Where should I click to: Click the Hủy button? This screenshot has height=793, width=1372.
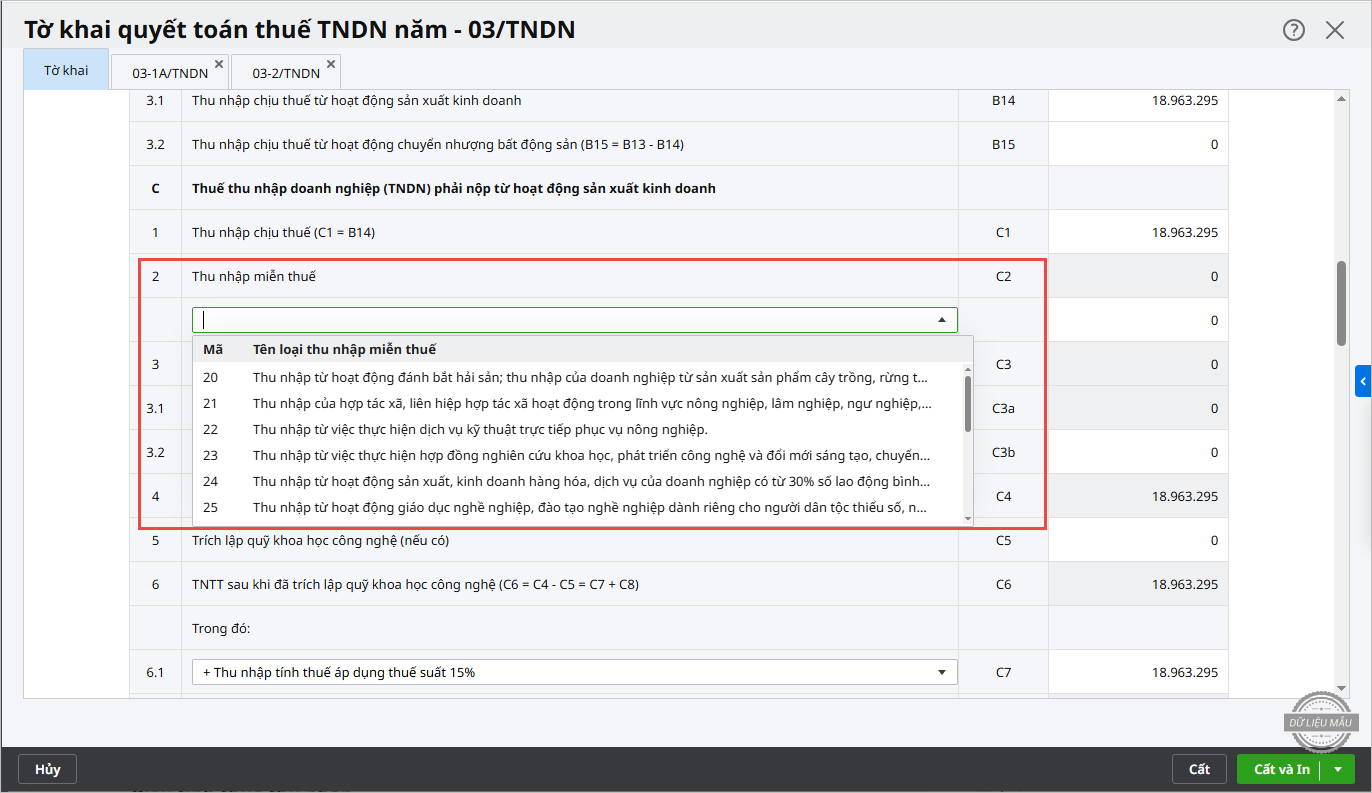(x=47, y=769)
